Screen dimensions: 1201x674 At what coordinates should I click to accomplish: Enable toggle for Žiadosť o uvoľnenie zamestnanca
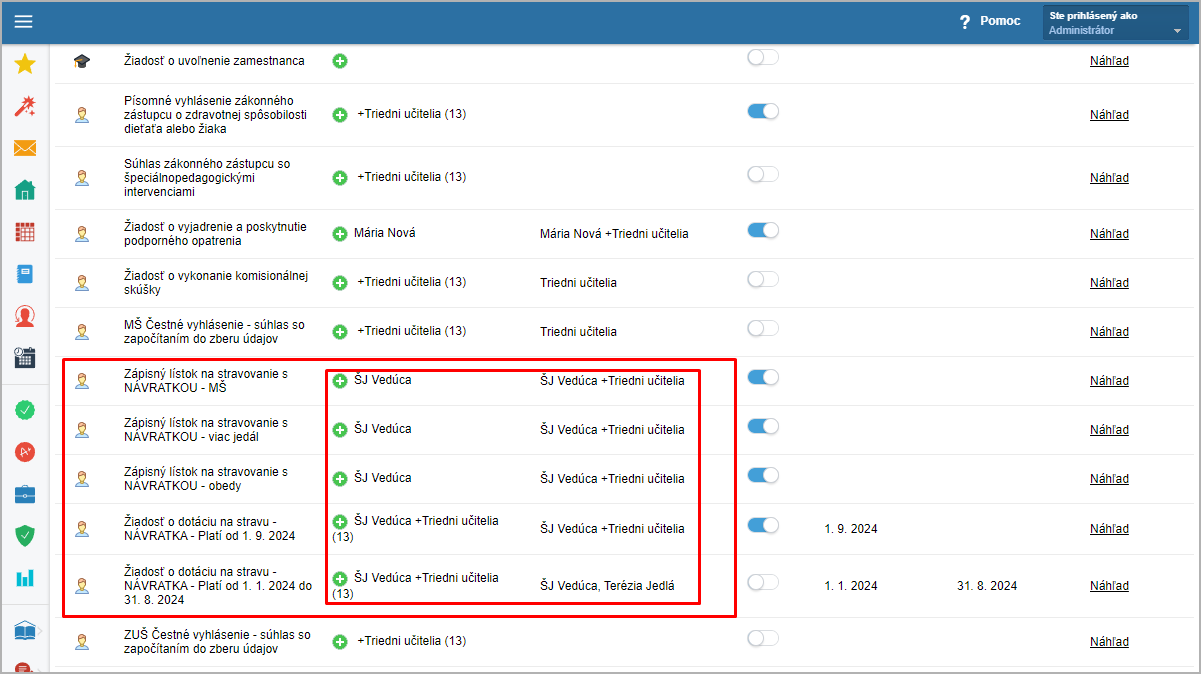pos(762,58)
